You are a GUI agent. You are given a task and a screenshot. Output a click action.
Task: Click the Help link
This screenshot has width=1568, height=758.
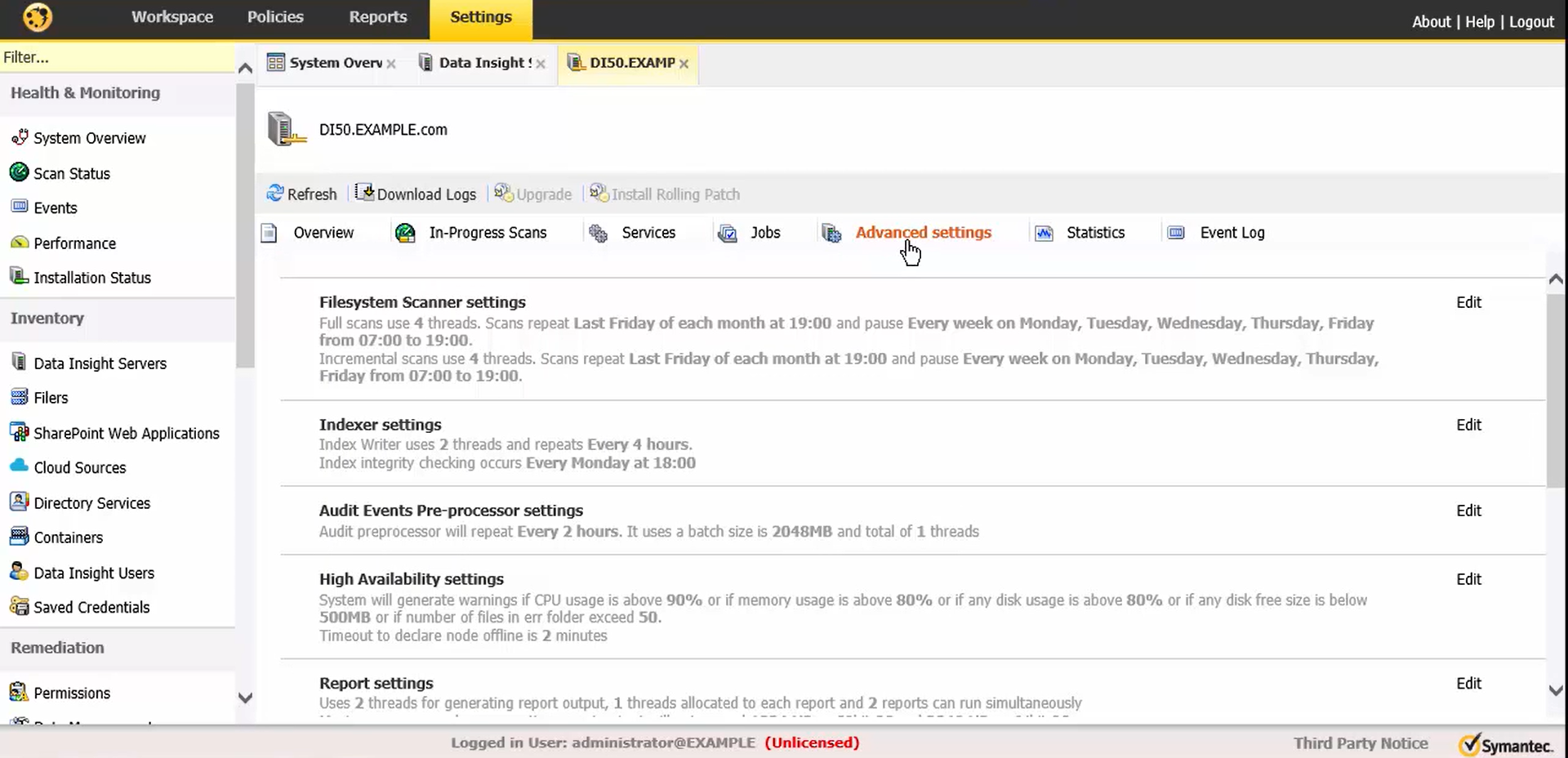1480,22
